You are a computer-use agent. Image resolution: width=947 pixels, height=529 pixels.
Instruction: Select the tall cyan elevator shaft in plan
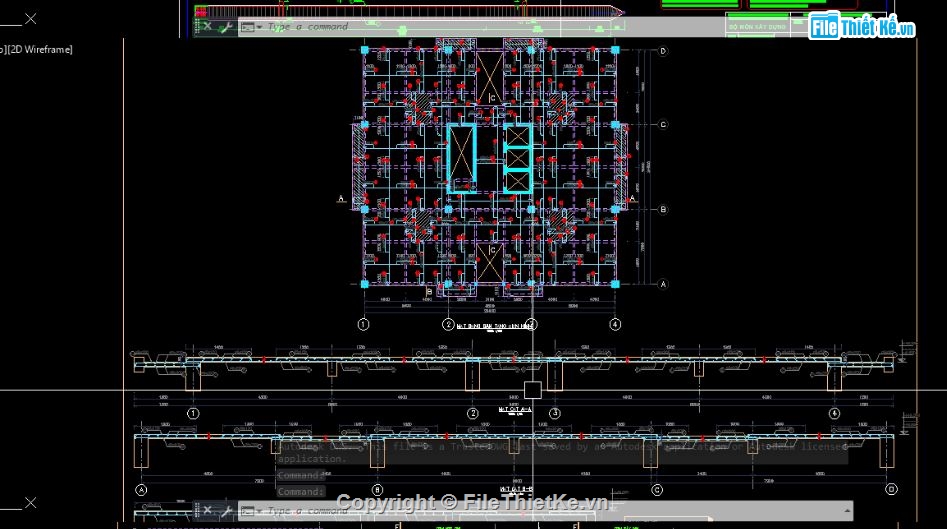click(461, 159)
